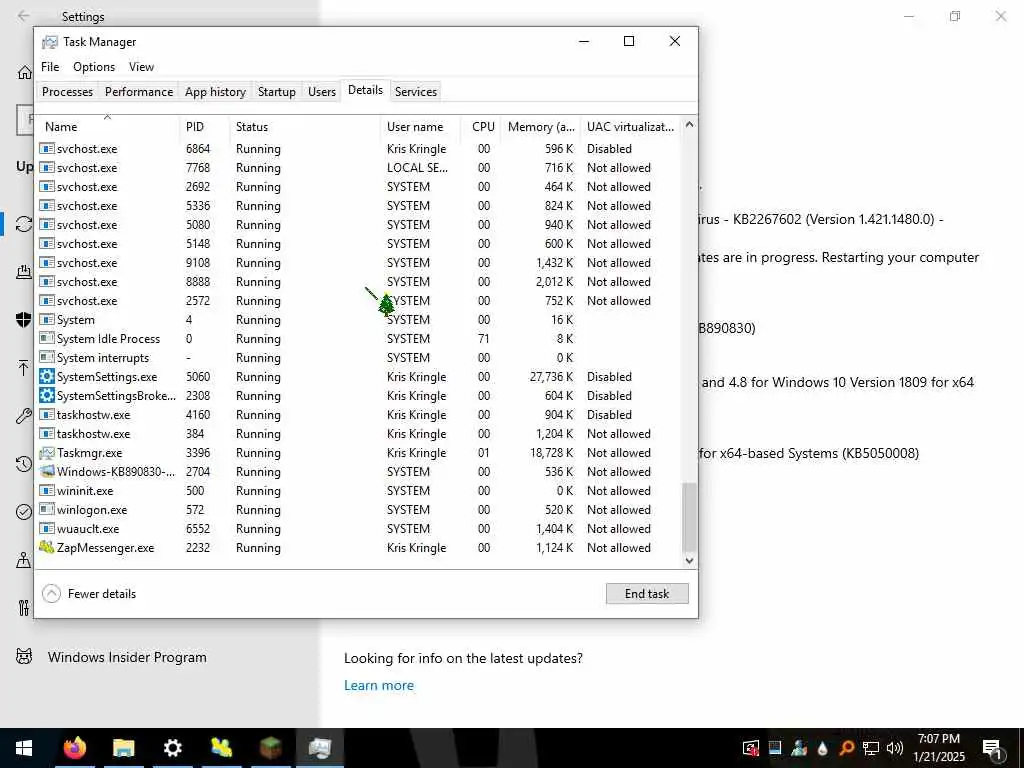Select taskhostw.exe with PID 4160
The image size is (1024, 768).
[x=359, y=415]
